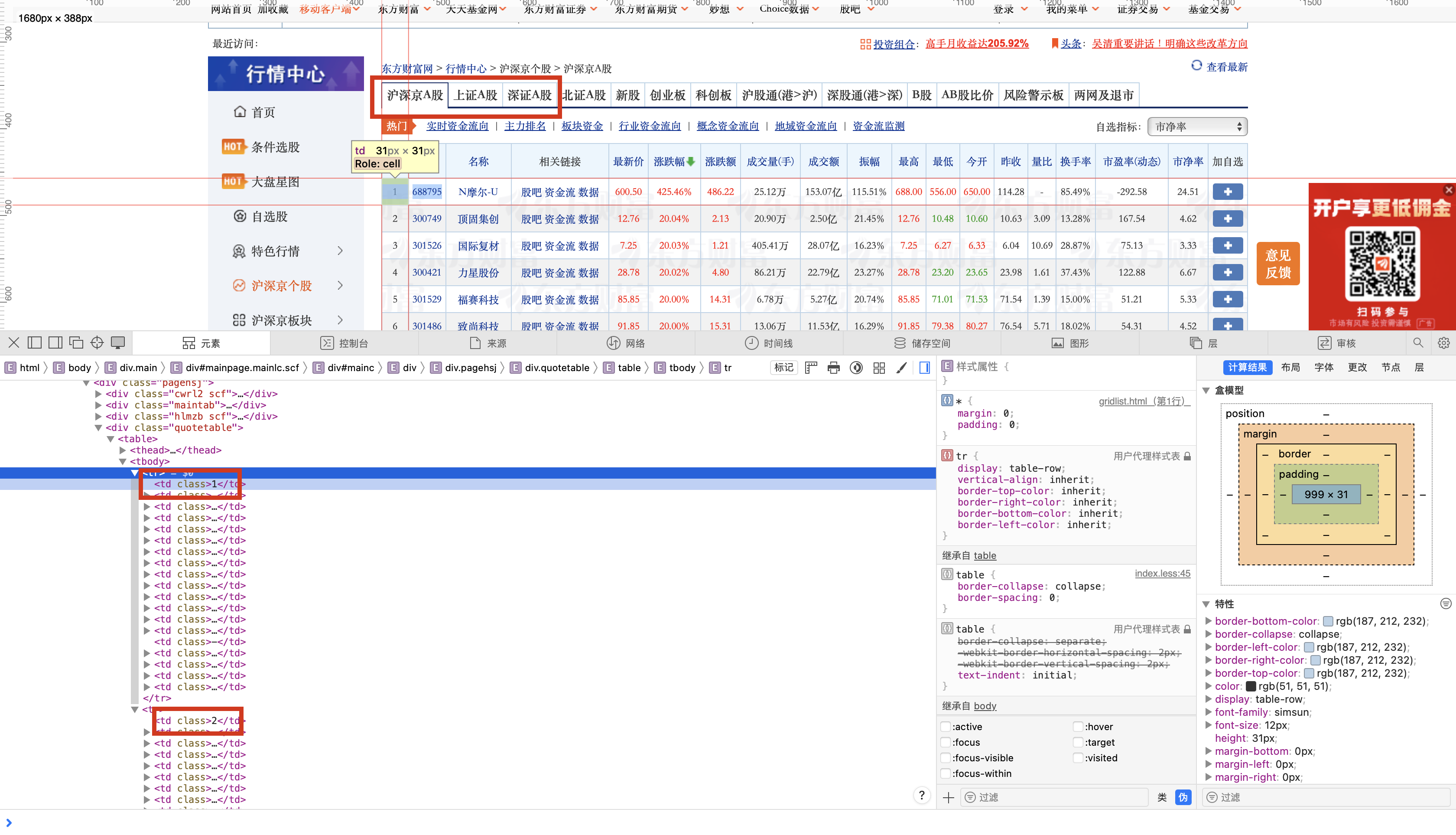The image size is (1456, 835).
Task: Select the 创业板 stock tab
Action: tap(667, 95)
